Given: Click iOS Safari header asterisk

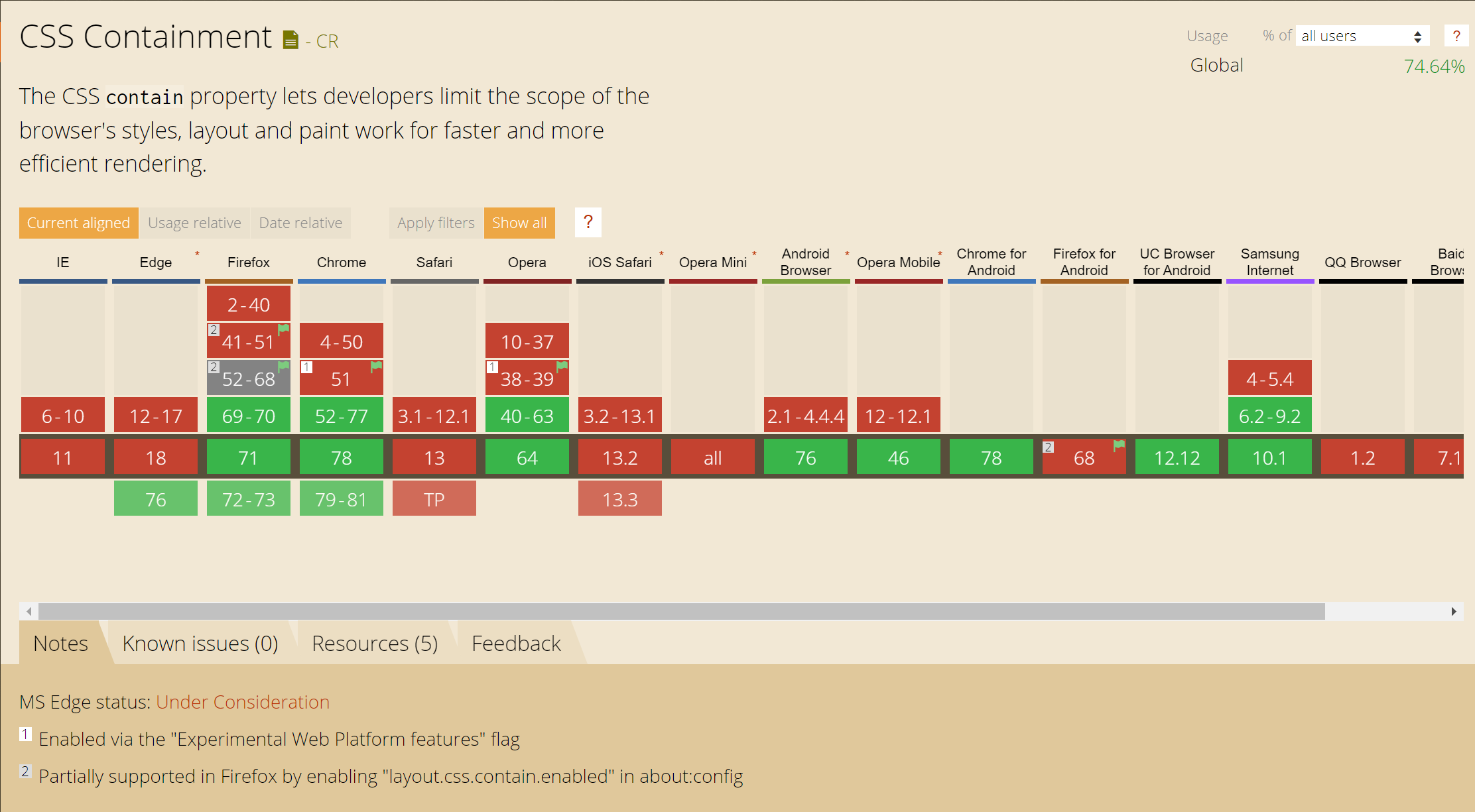Looking at the screenshot, I should [661, 254].
